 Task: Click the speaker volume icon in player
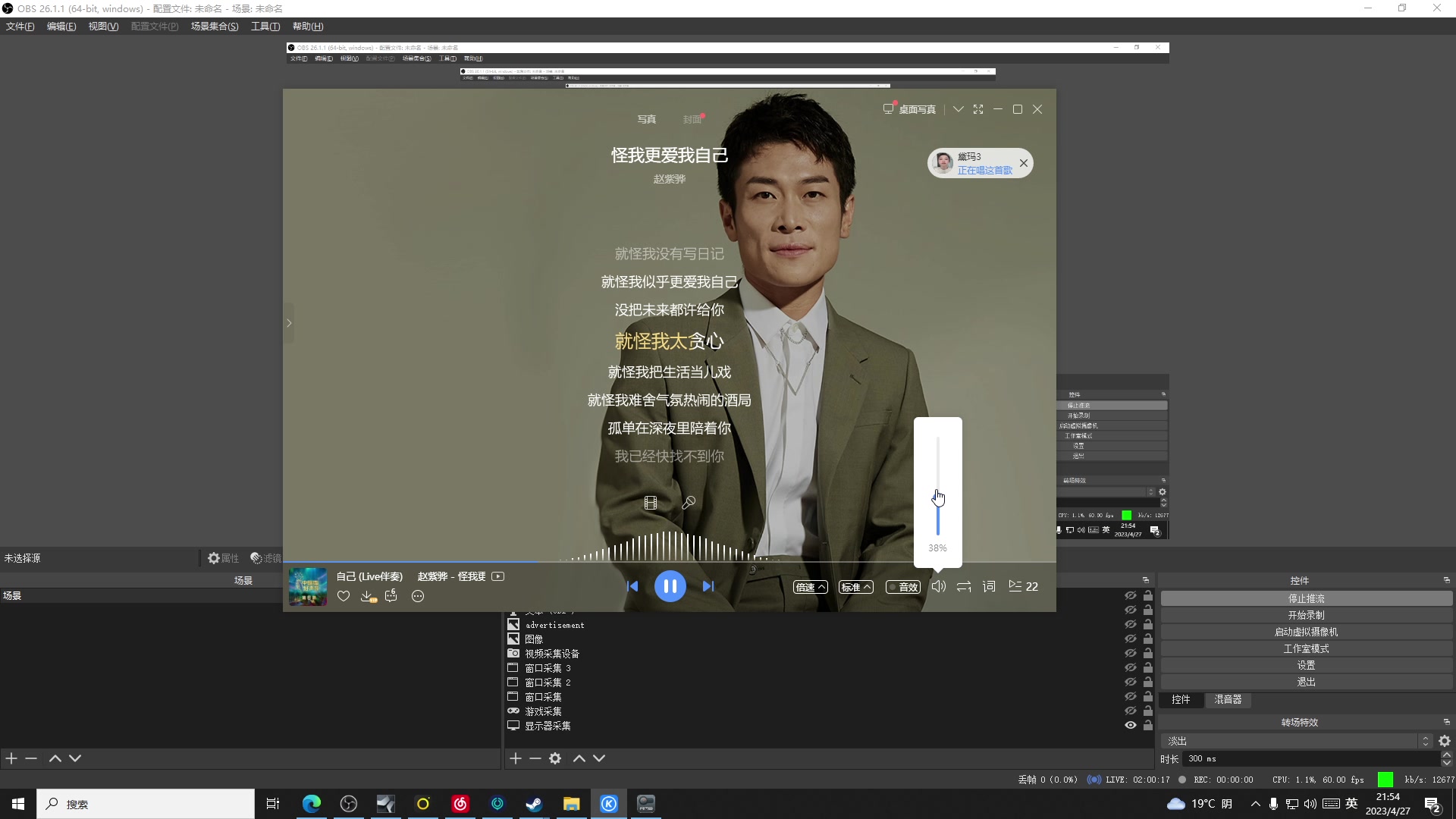click(x=939, y=586)
